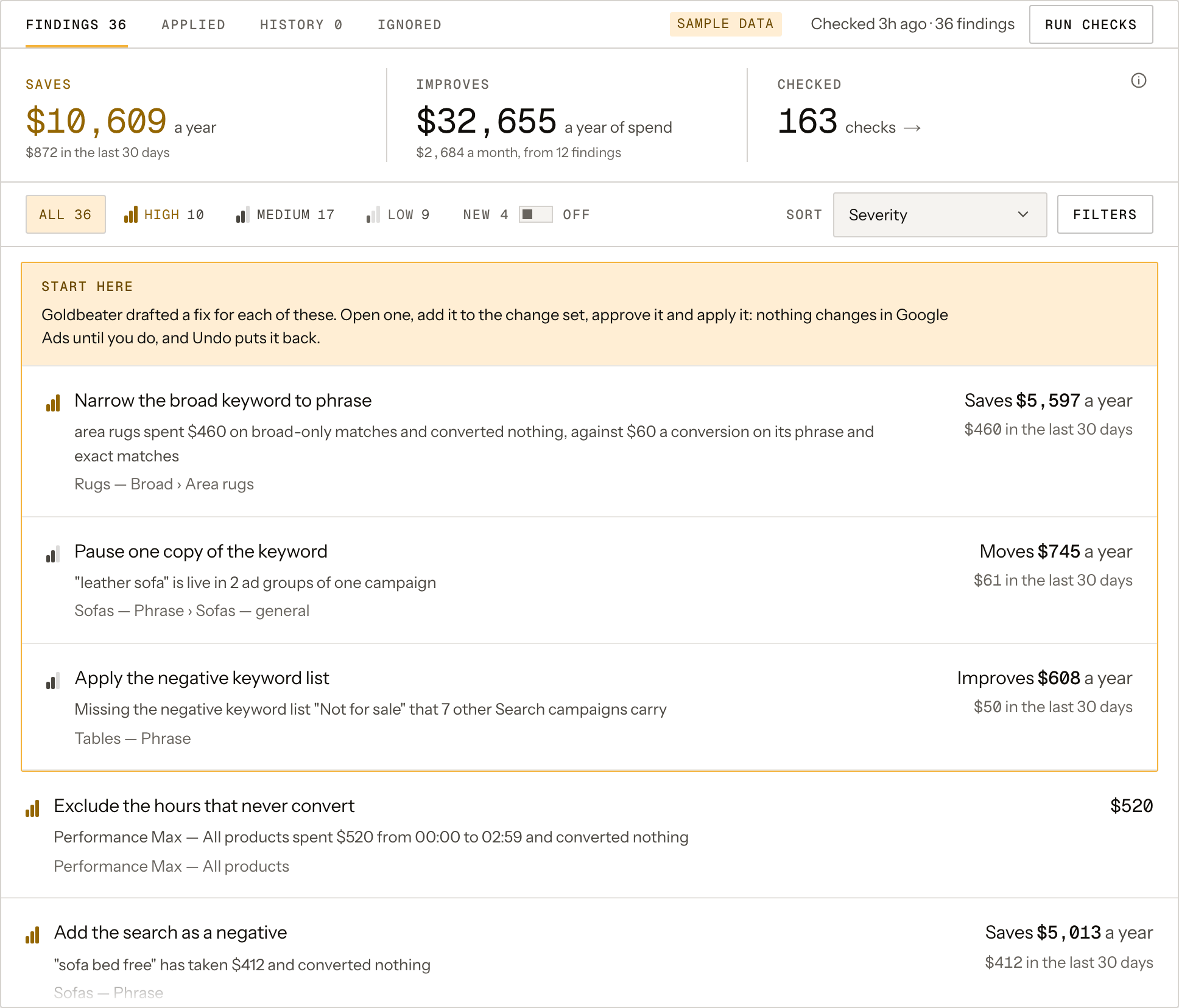
Task: Click the arrow next to 163 checks
Action: [x=912, y=128]
